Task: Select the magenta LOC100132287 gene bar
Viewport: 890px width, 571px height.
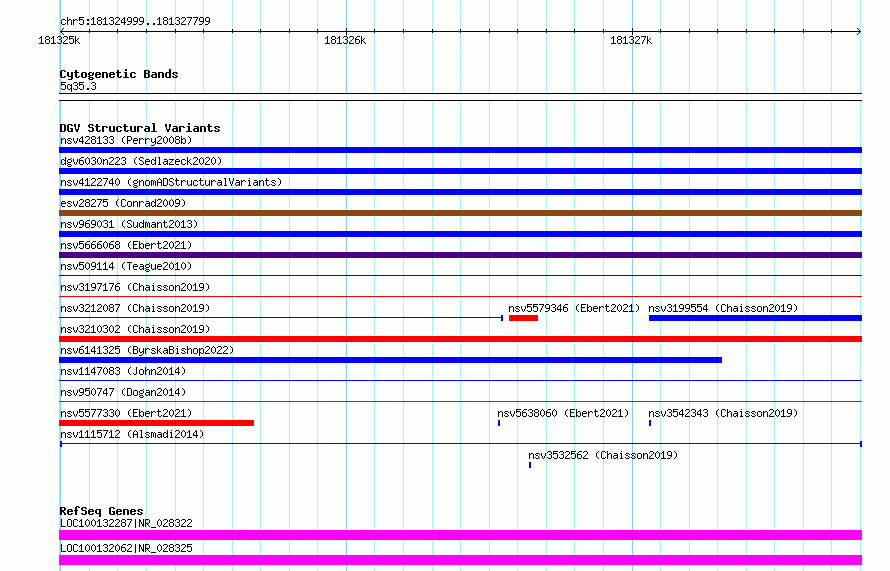Action: pyautogui.click(x=460, y=535)
